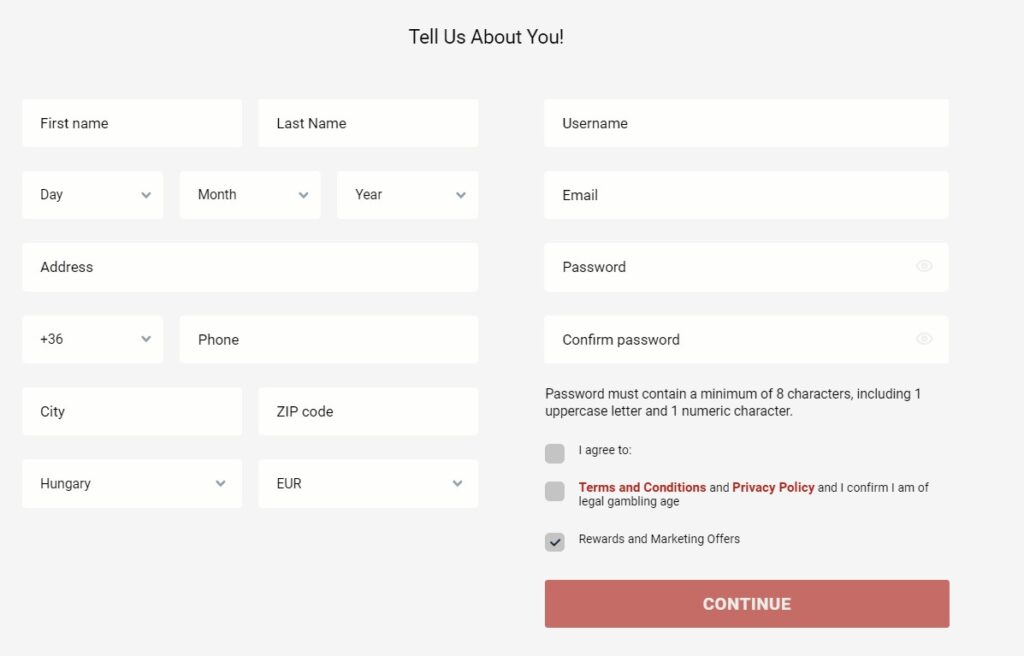
Task: Focus the First name field
Action: pos(132,123)
